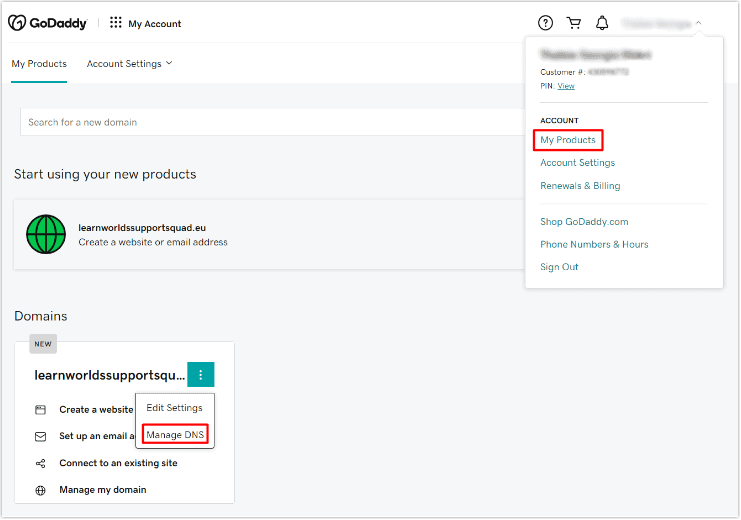741x520 pixels.
Task: Expand the Account Settings dropdown tab
Action: (x=129, y=64)
